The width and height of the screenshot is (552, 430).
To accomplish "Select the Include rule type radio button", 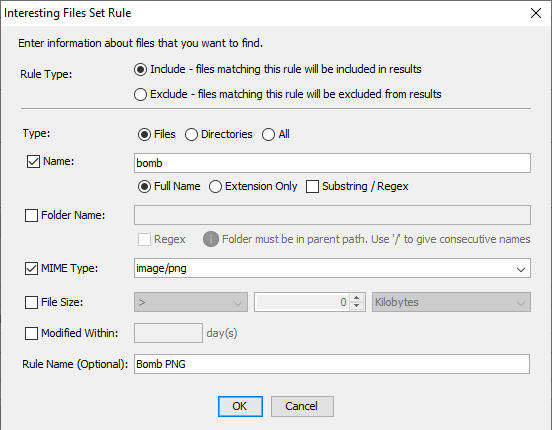I will 140,69.
